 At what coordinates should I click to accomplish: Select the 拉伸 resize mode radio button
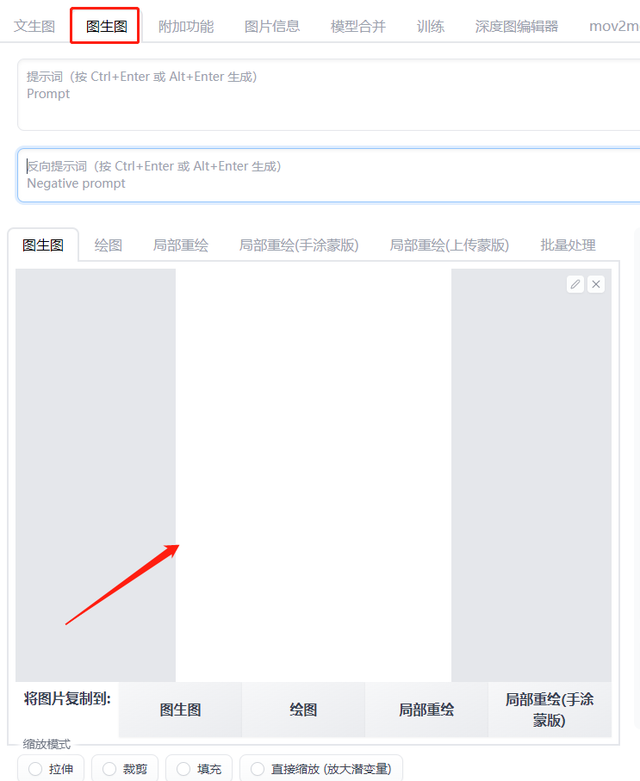tap(35, 769)
